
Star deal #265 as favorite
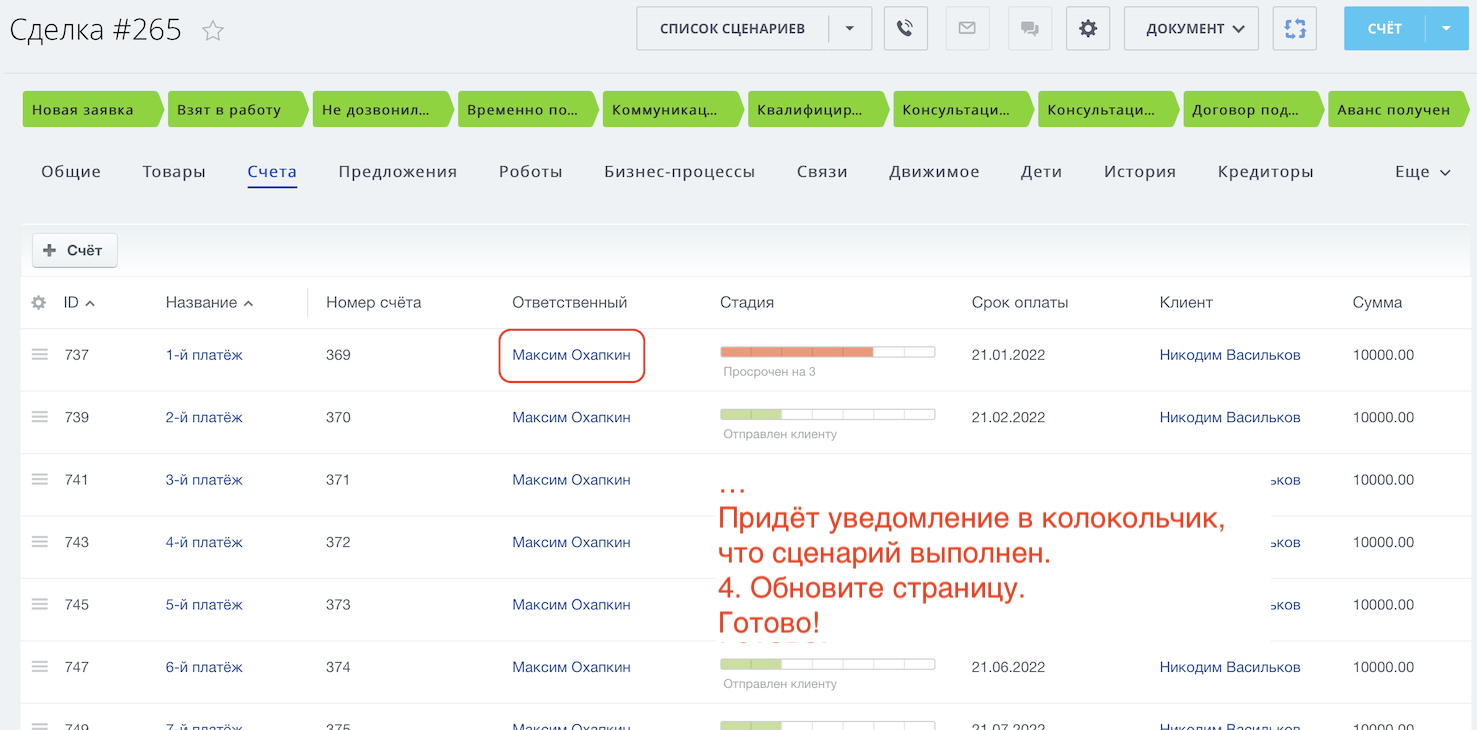pyautogui.click(x=213, y=31)
